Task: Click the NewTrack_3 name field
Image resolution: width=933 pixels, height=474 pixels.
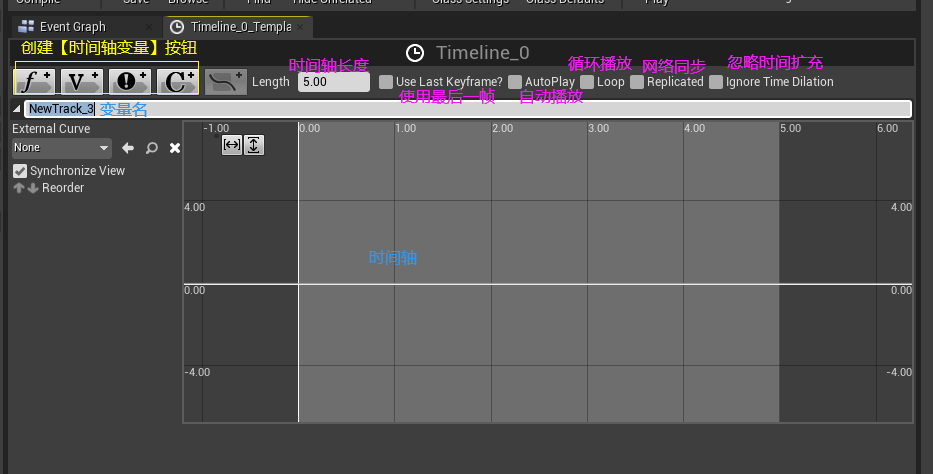Action: [x=468, y=109]
